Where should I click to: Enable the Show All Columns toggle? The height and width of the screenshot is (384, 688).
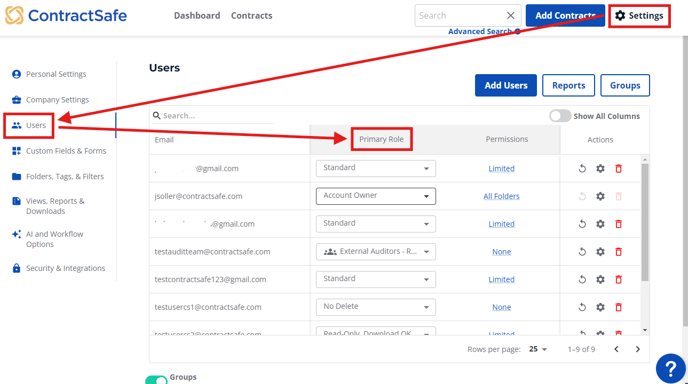tap(560, 116)
